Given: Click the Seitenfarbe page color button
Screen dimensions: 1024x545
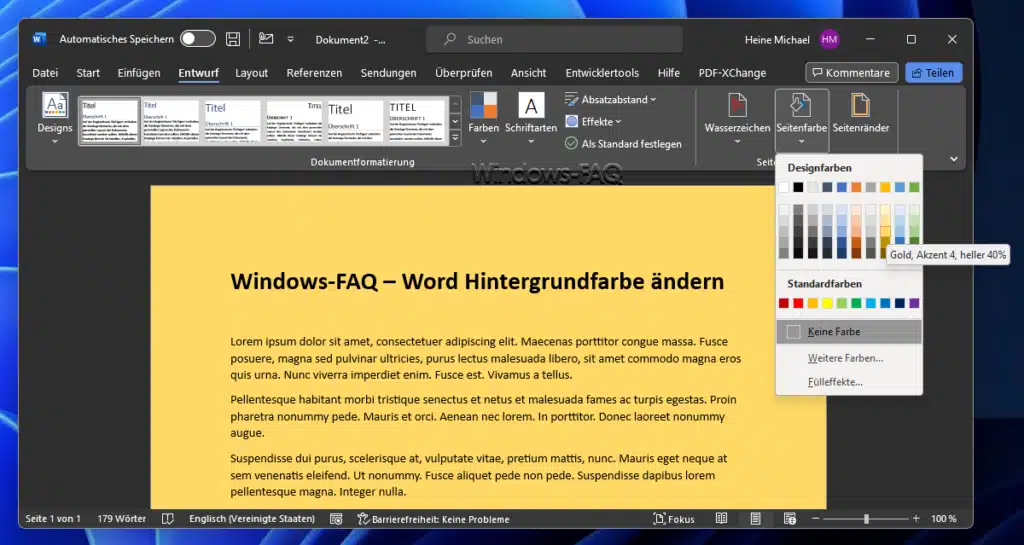Looking at the screenshot, I should [x=801, y=120].
